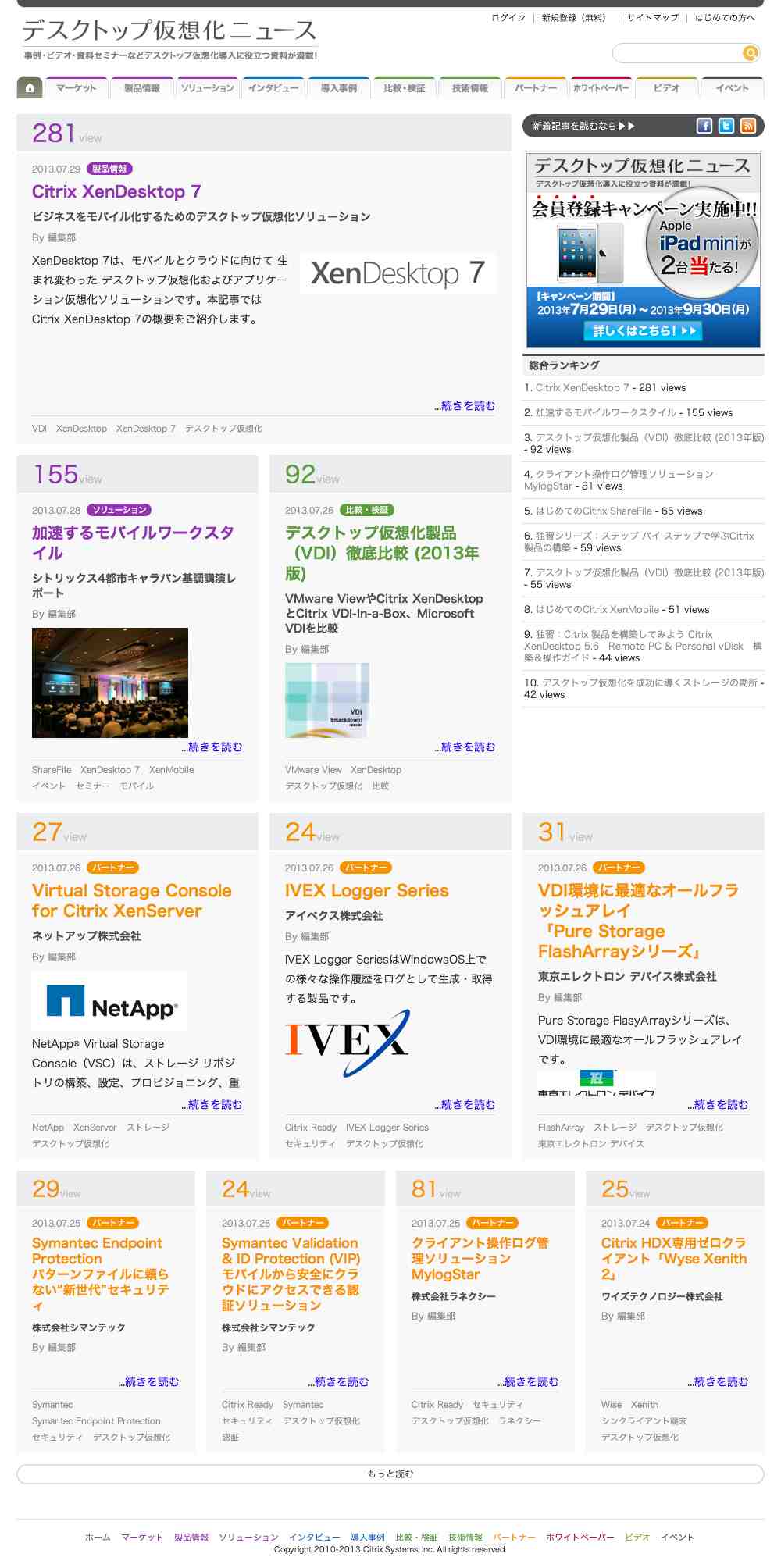This screenshot has width=781, height=1568.
Task: Open the Twitter icon link
Action: tap(726, 126)
